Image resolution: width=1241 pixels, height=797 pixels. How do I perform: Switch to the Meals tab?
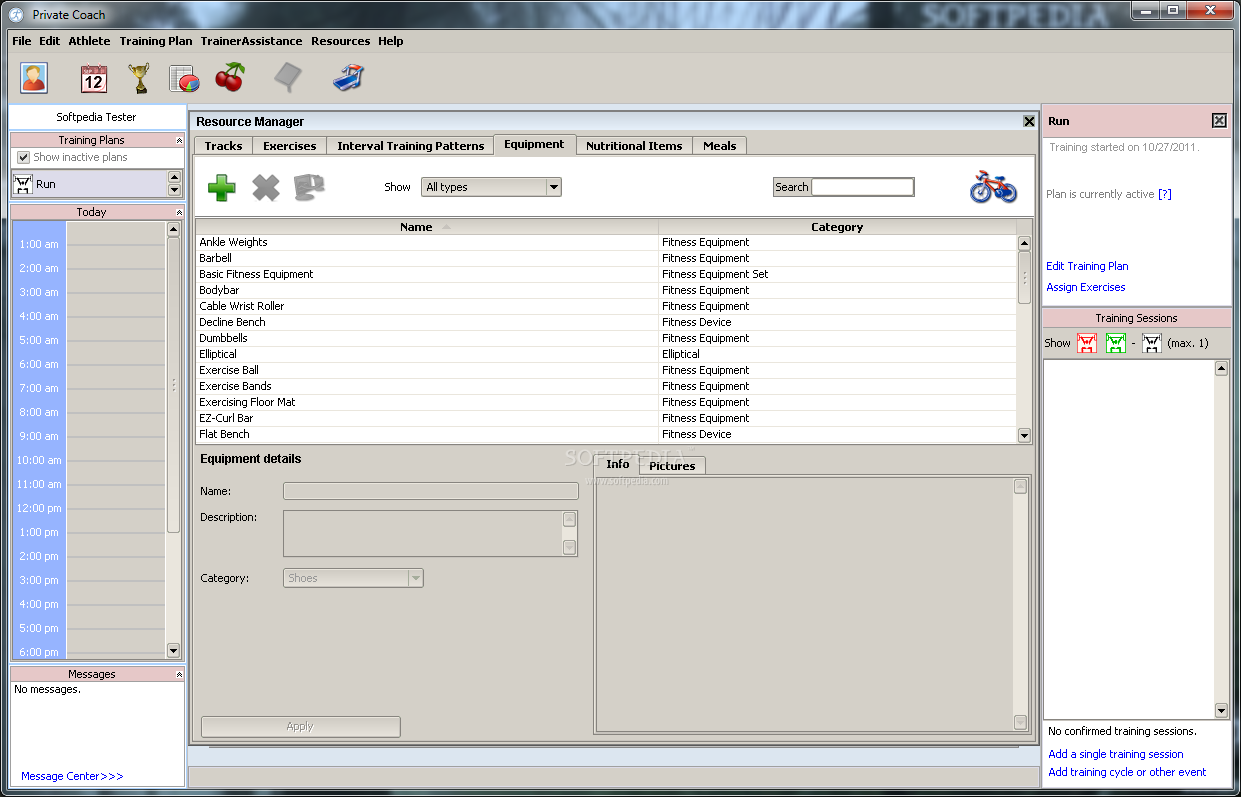click(719, 146)
